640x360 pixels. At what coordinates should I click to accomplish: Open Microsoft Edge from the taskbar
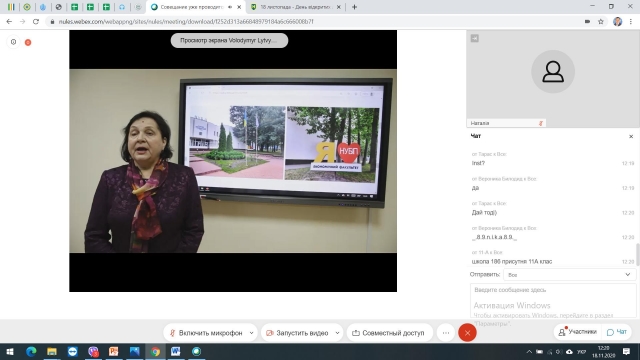(31, 351)
